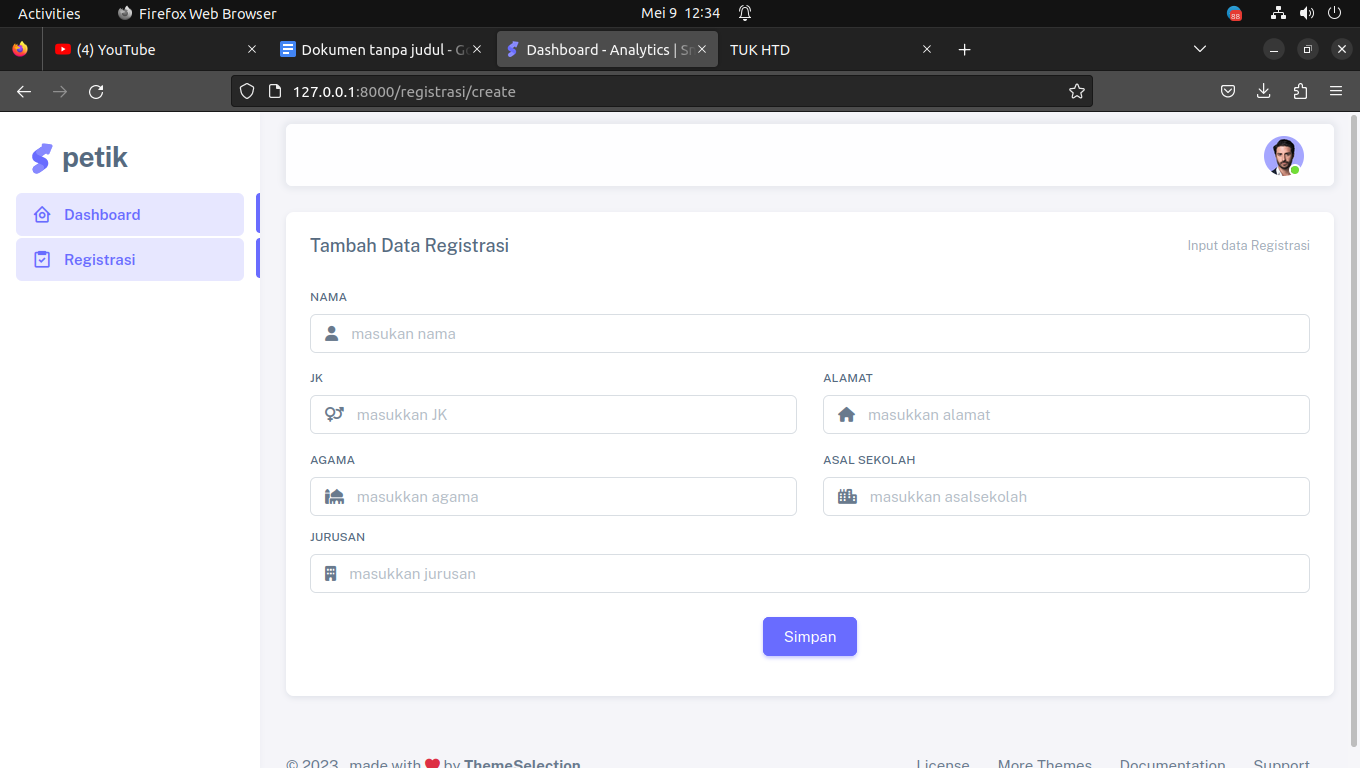Open the Firefox extensions puzzle icon
1360x768 pixels.
(1300, 91)
